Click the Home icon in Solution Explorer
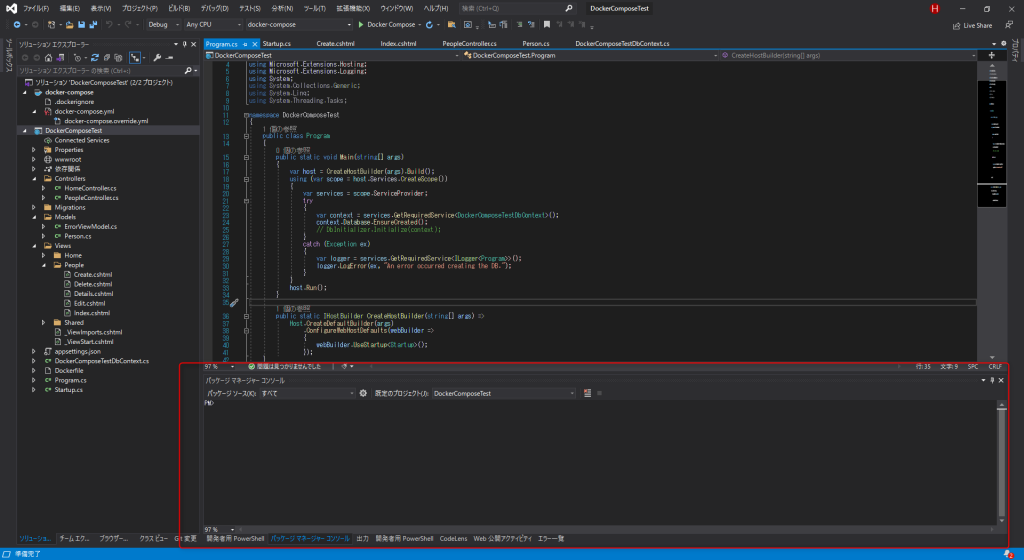The height and width of the screenshot is (560, 1024). (48, 57)
